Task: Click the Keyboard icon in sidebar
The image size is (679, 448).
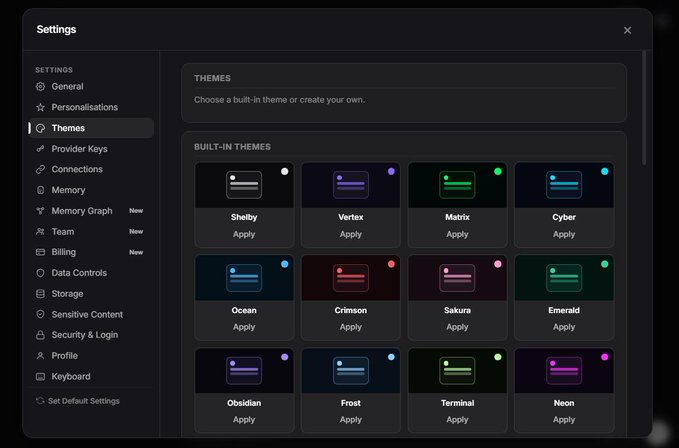Action: (x=40, y=377)
